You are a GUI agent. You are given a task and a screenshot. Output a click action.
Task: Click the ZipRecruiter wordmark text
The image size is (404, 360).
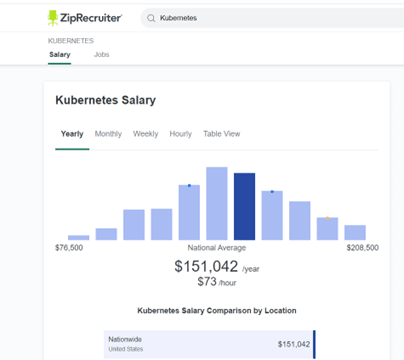tap(91, 18)
